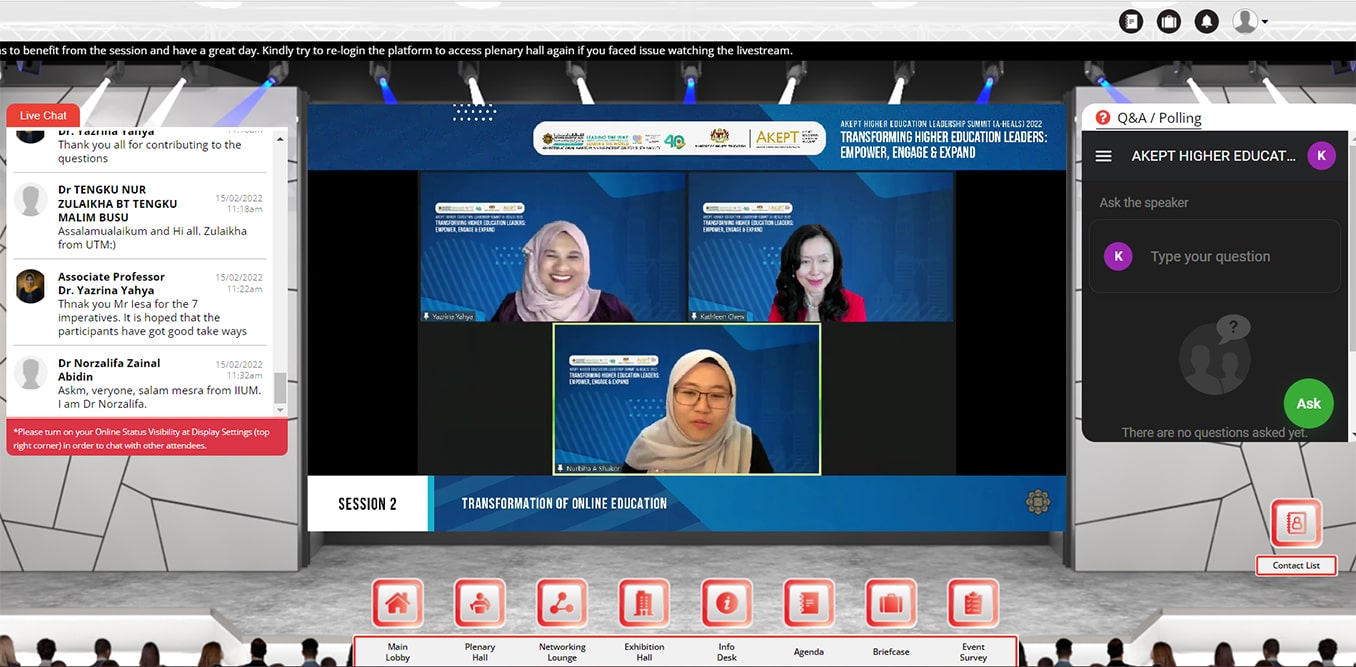Select the Networking Lounge label
The width and height of the screenshot is (1356, 667).
pyautogui.click(x=562, y=652)
